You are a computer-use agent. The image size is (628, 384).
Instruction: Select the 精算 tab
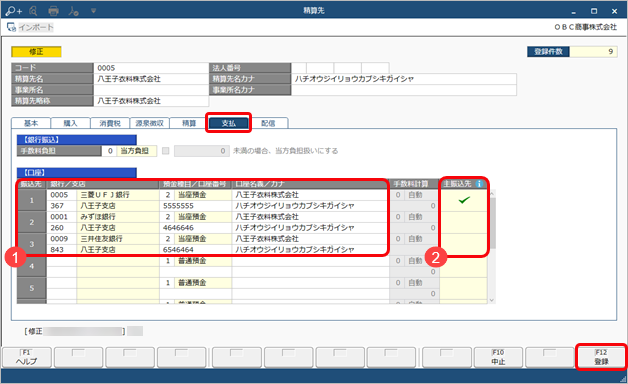pos(189,123)
